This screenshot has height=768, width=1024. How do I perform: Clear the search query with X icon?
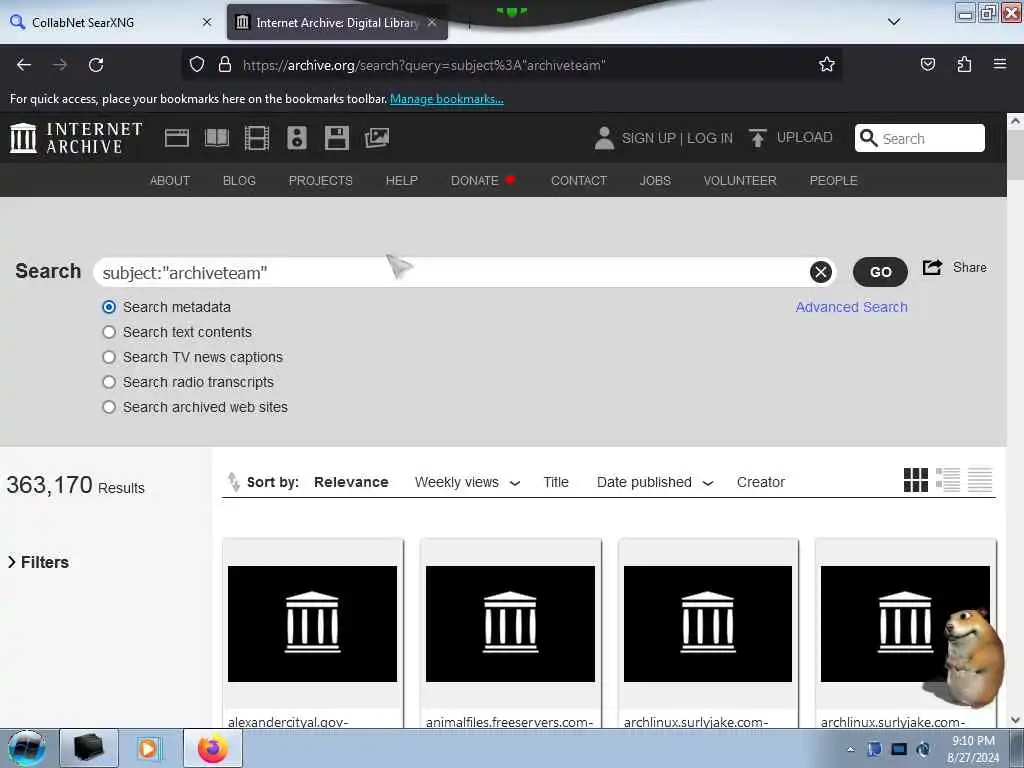pyautogui.click(x=821, y=272)
